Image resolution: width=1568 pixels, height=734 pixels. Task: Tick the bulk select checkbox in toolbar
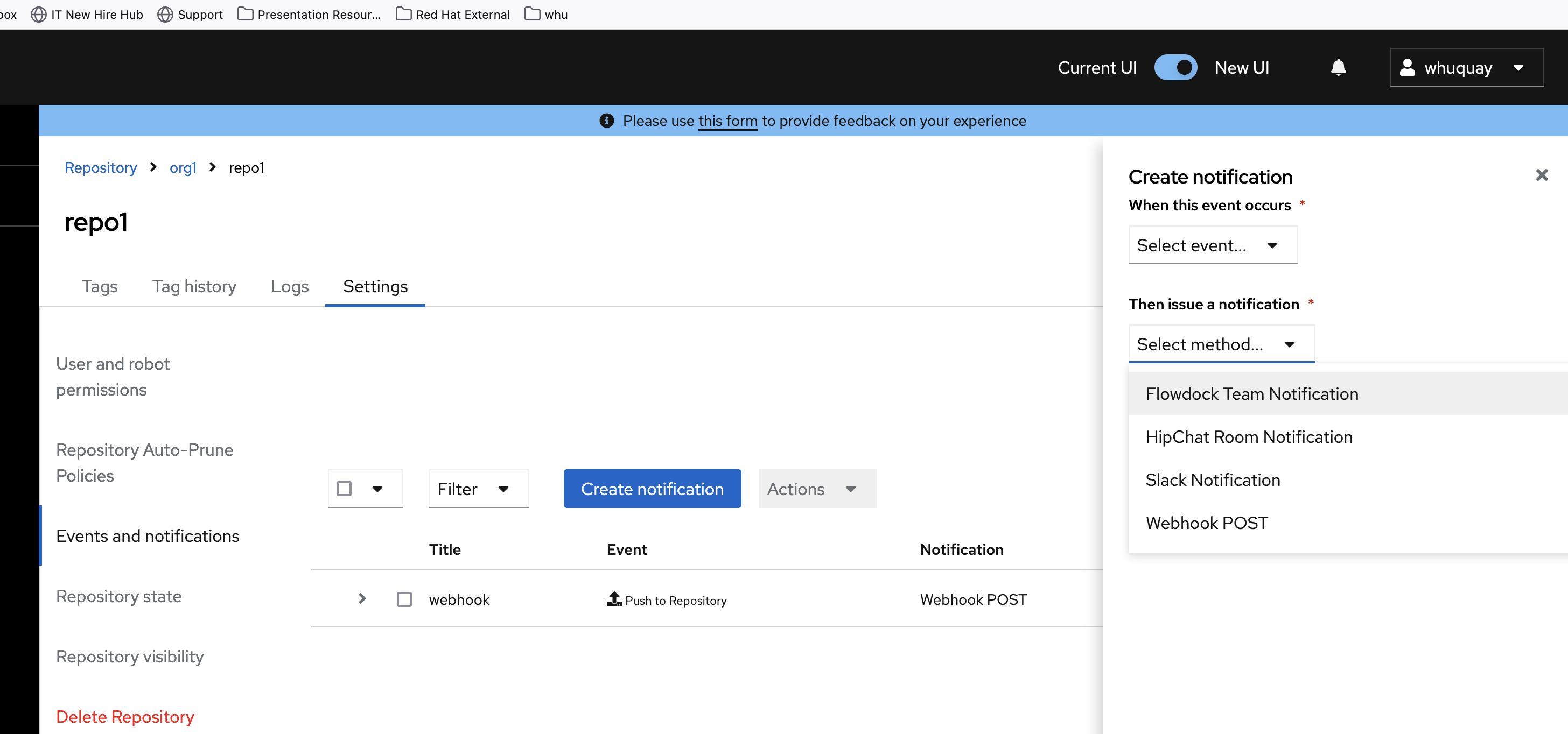[344, 488]
